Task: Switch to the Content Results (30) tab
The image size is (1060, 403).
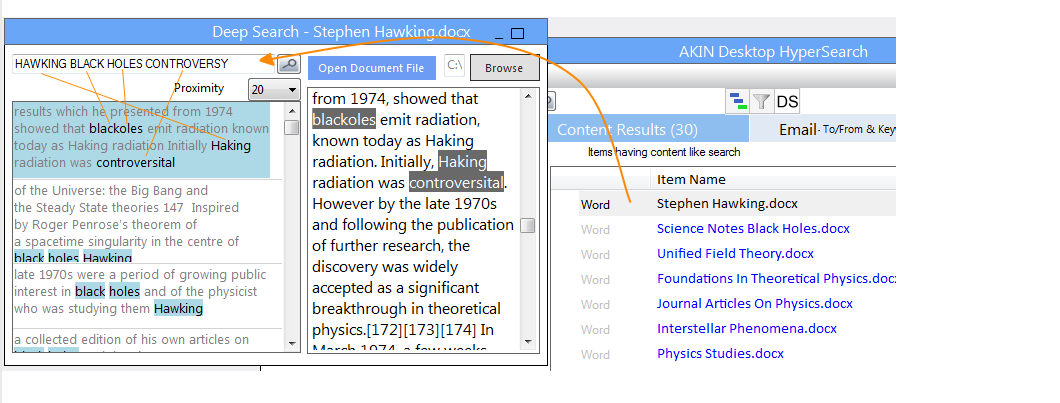Action: click(649, 129)
